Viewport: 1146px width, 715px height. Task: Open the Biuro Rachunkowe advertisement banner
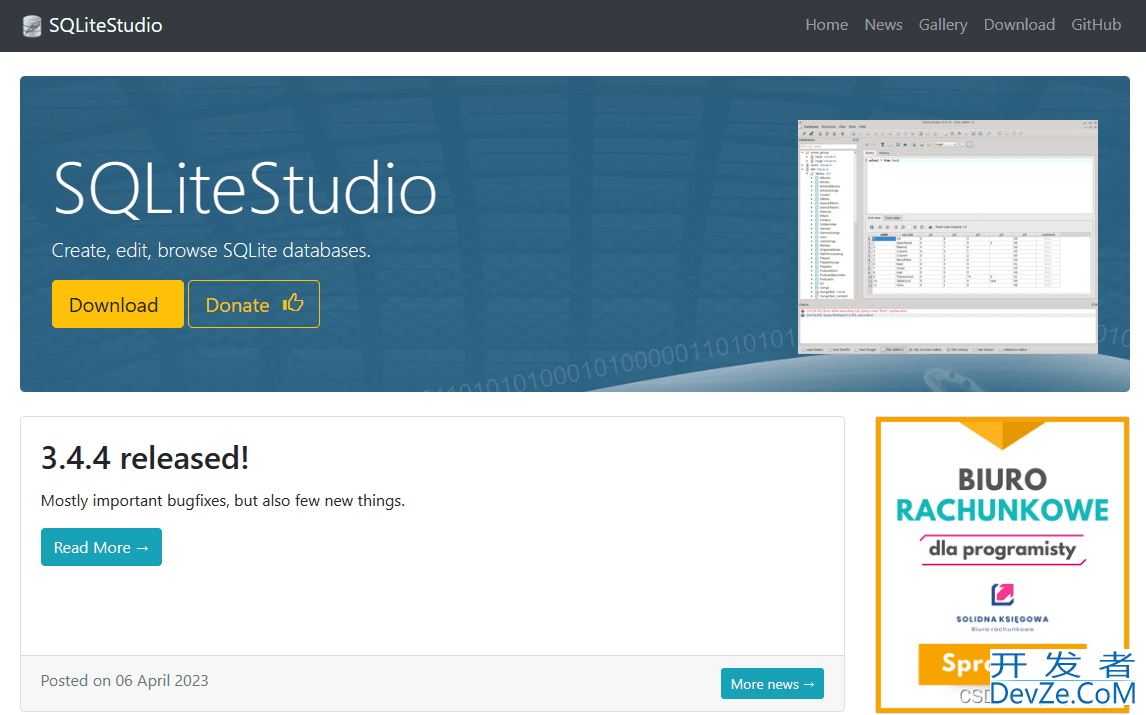click(x=1003, y=564)
